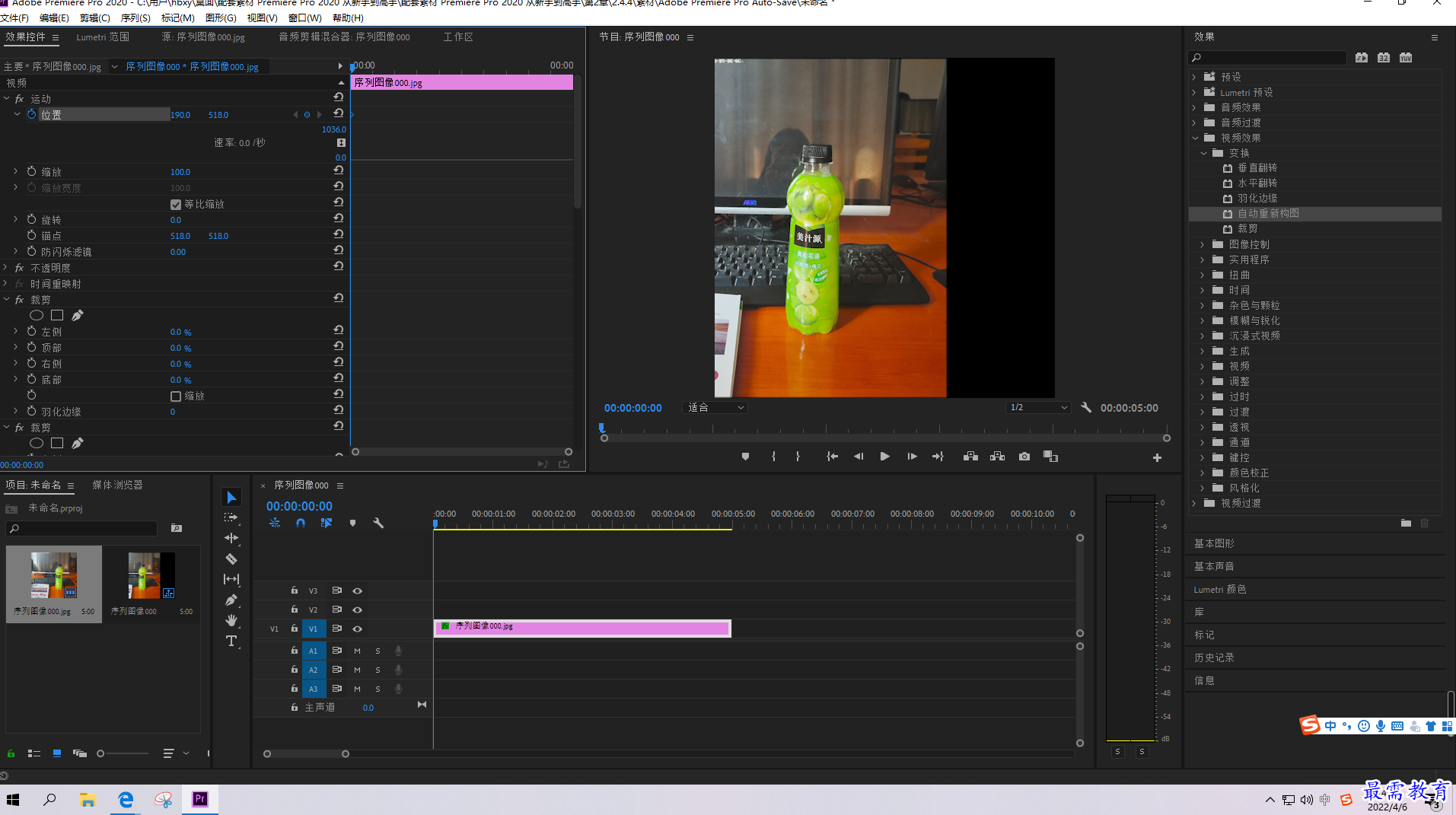Open Program monitor settings wrench
The width and height of the screenshot is (1456, 815).
point(1086,408)
